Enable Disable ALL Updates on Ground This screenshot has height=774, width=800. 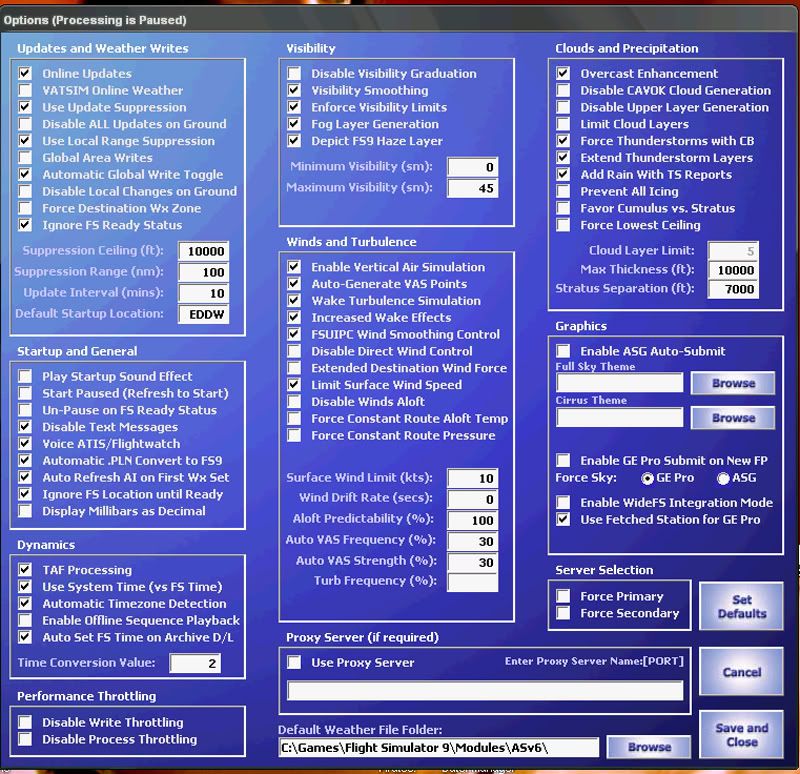[25, 123]
